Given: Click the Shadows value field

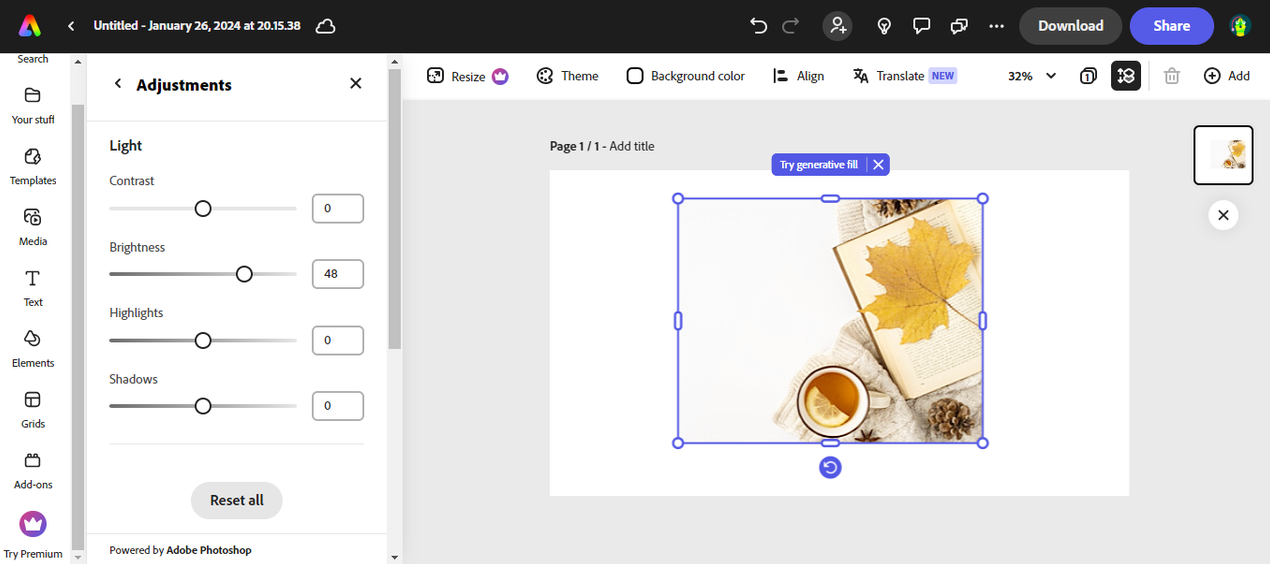Looking at the screenshot, I should click(338, 406).
